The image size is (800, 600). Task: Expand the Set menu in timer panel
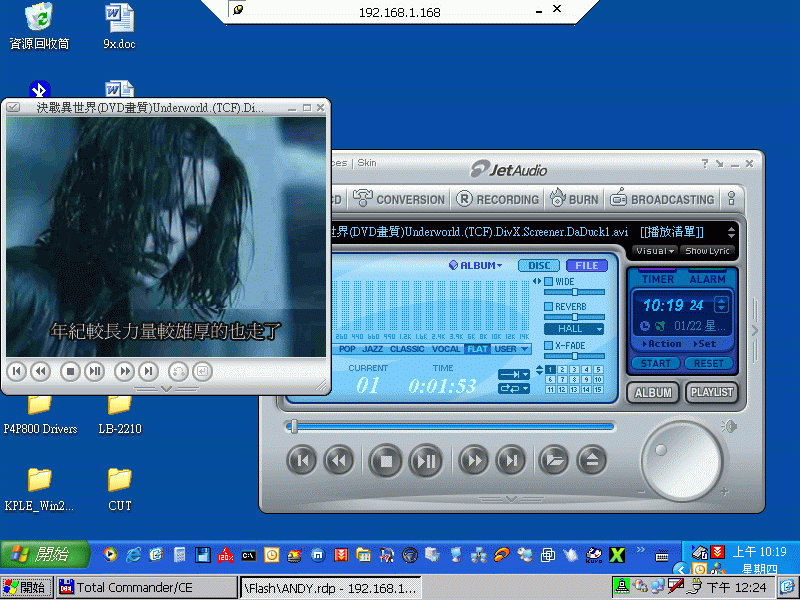(705, 344)
